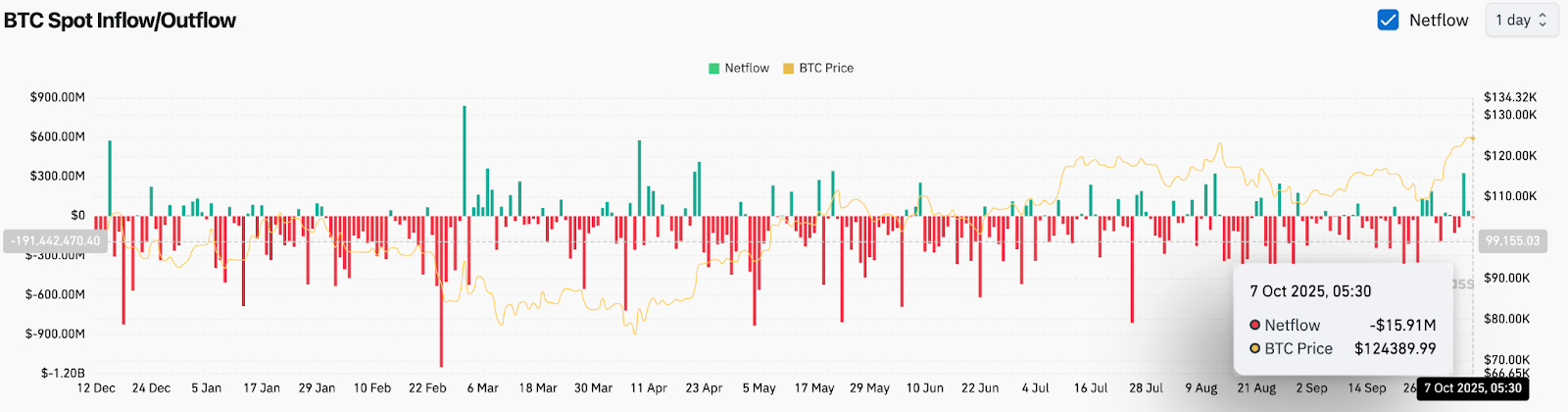Viewport: 1568px width, 412px height.
Task: Toggle the Netflow checkbox
Action: 1388,20
